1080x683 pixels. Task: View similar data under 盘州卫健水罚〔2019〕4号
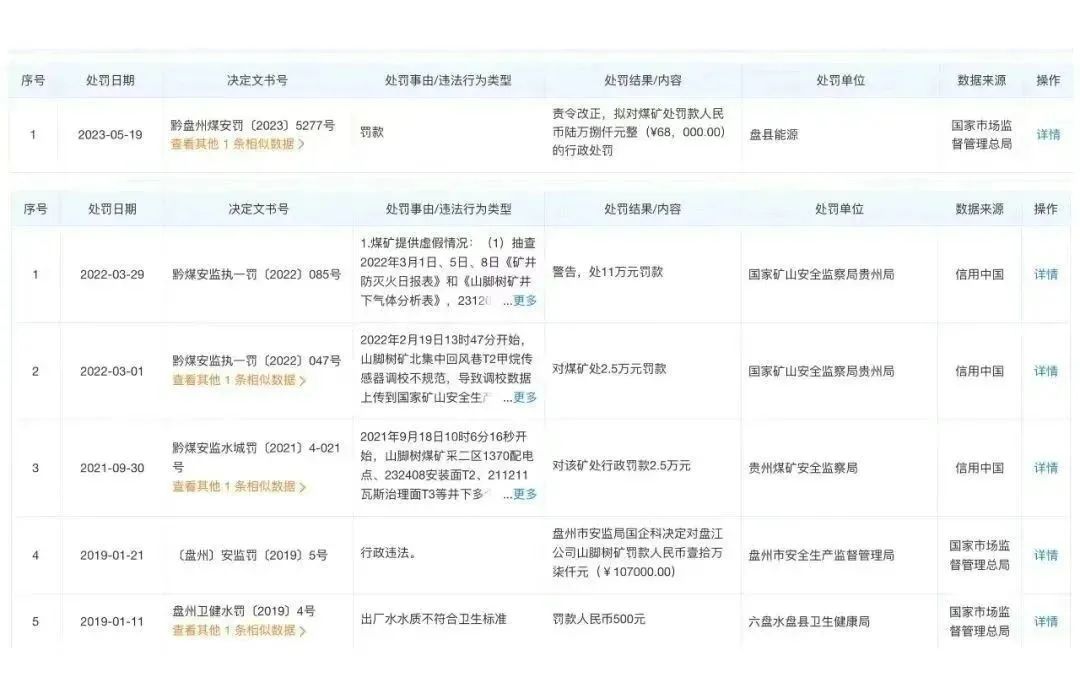coord(239,630)
